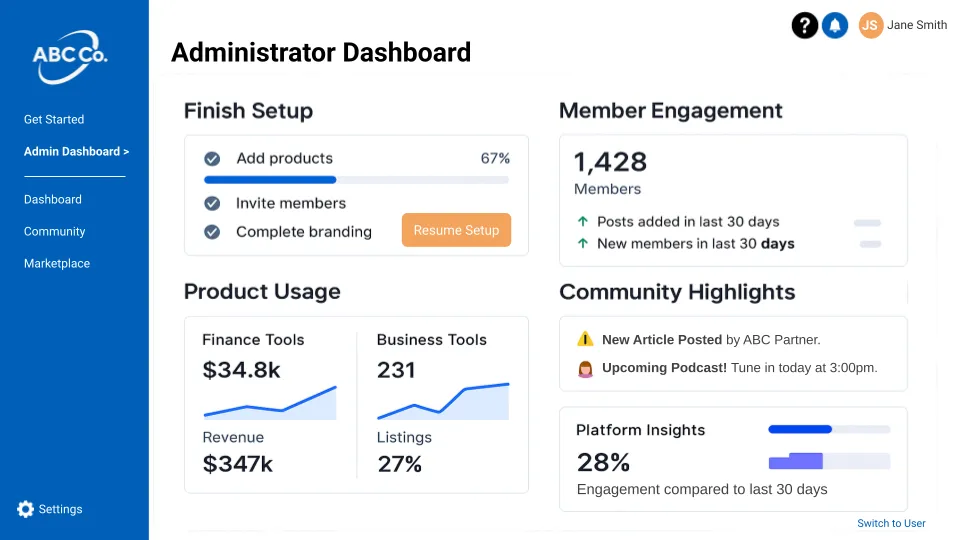Go to Marketplace in the sidebar
This screenshot has height=540, width=960.
[x=57, y=263]
